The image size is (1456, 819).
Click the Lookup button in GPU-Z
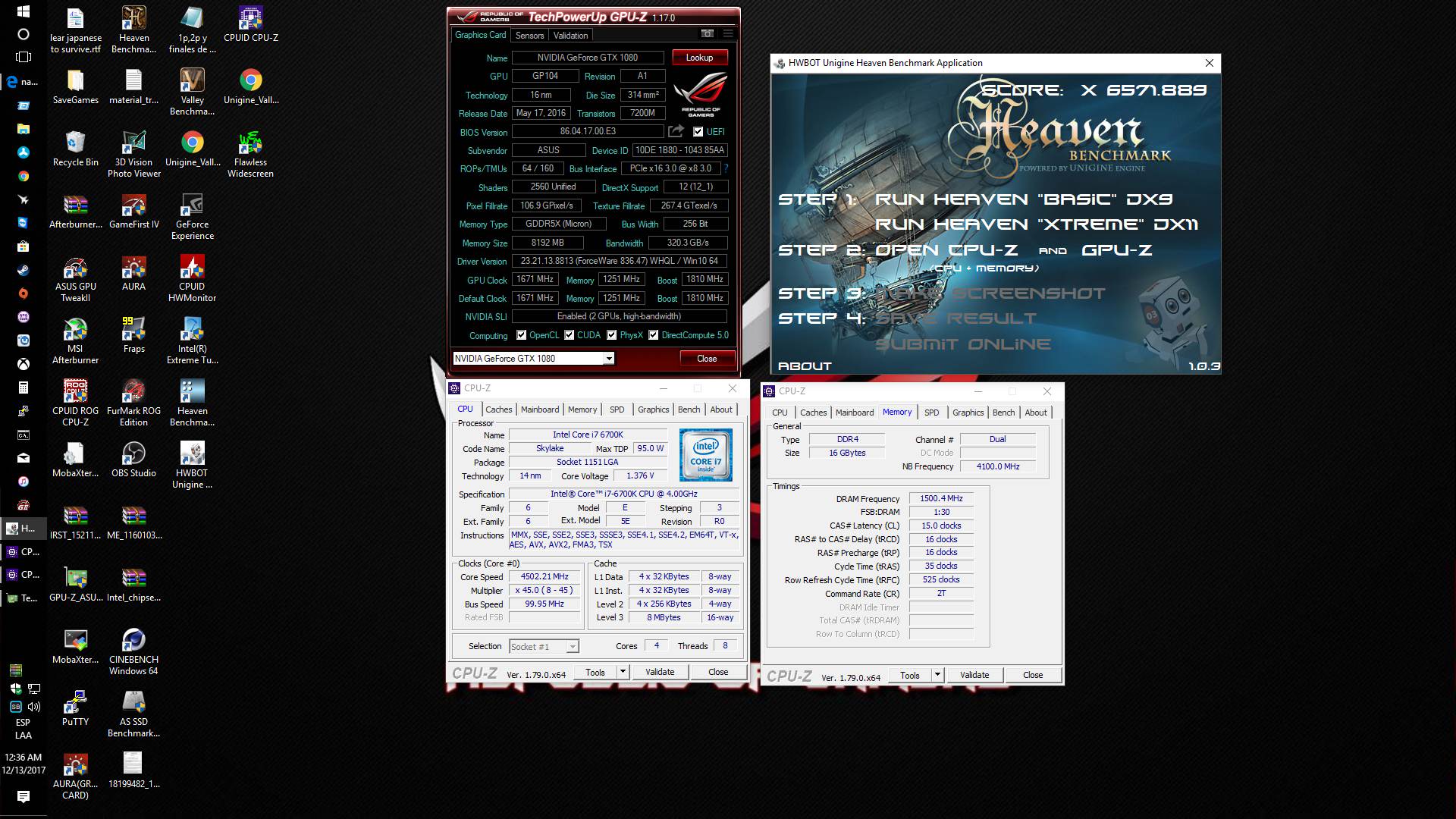(699, 58)
